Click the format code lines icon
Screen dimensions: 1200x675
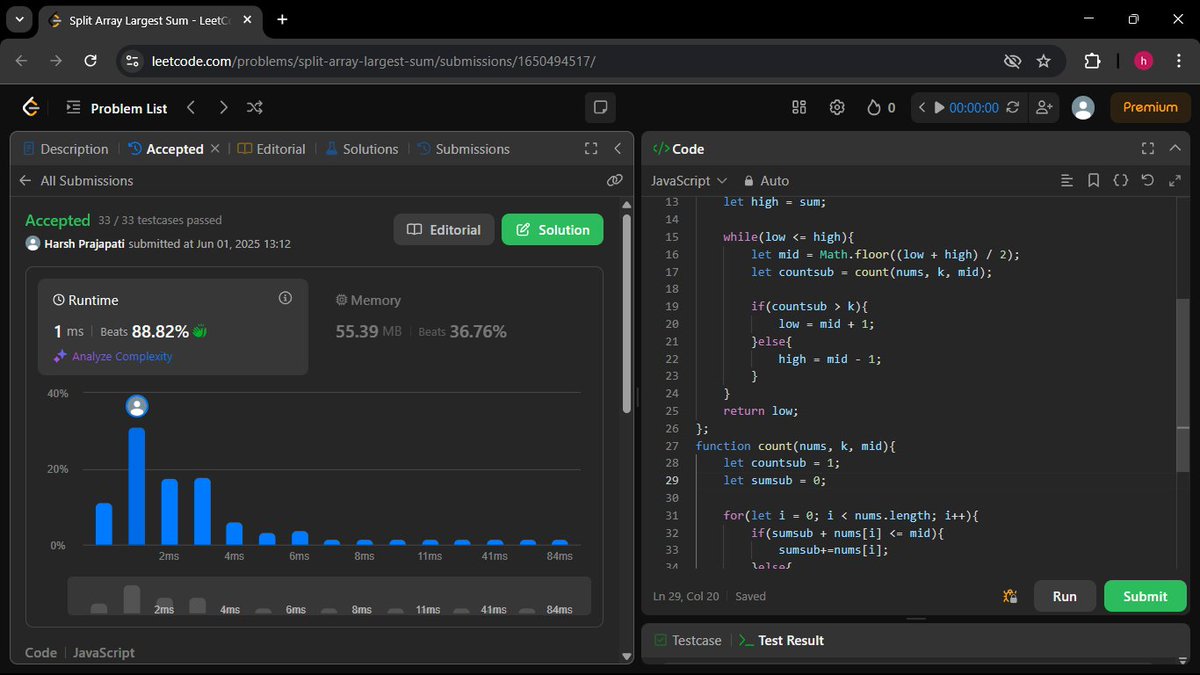[1068, 181]
